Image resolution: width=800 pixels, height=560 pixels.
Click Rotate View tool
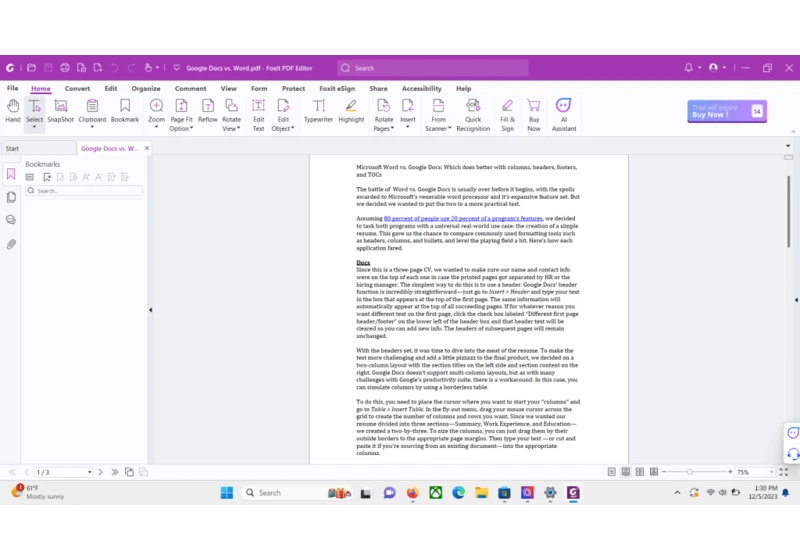[x=231, y=115]
